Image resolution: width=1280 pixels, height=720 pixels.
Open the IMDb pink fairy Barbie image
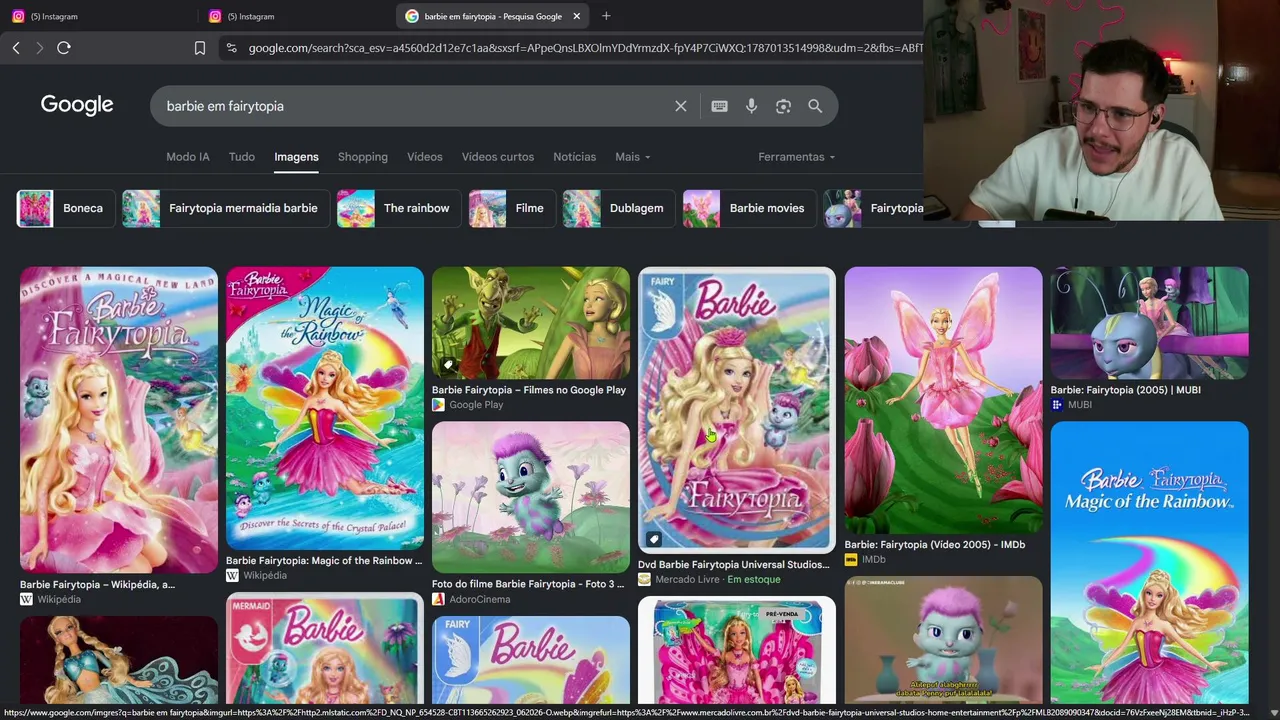pyautogui.click(x=943, y=400)
